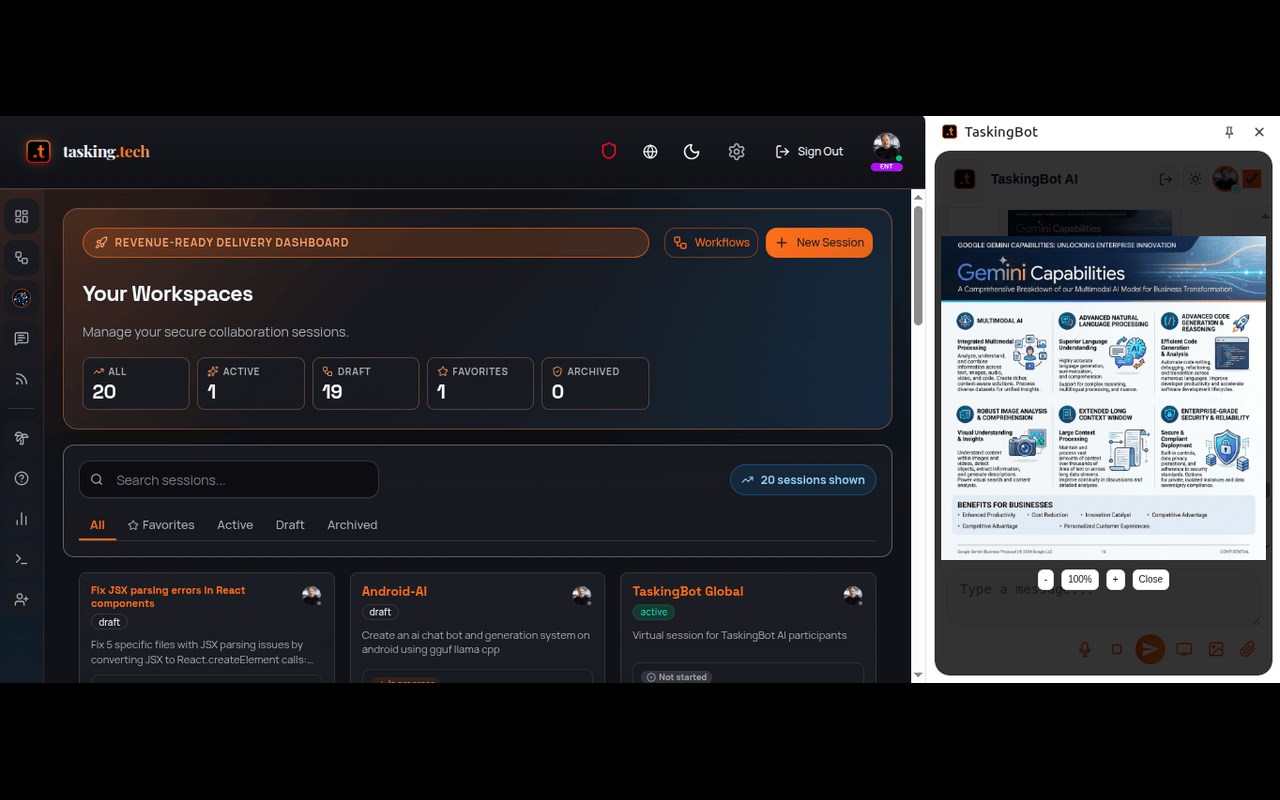1280x800 pixels.
Task: Open the TaskingBot Global session title
Action: point(688,591)
